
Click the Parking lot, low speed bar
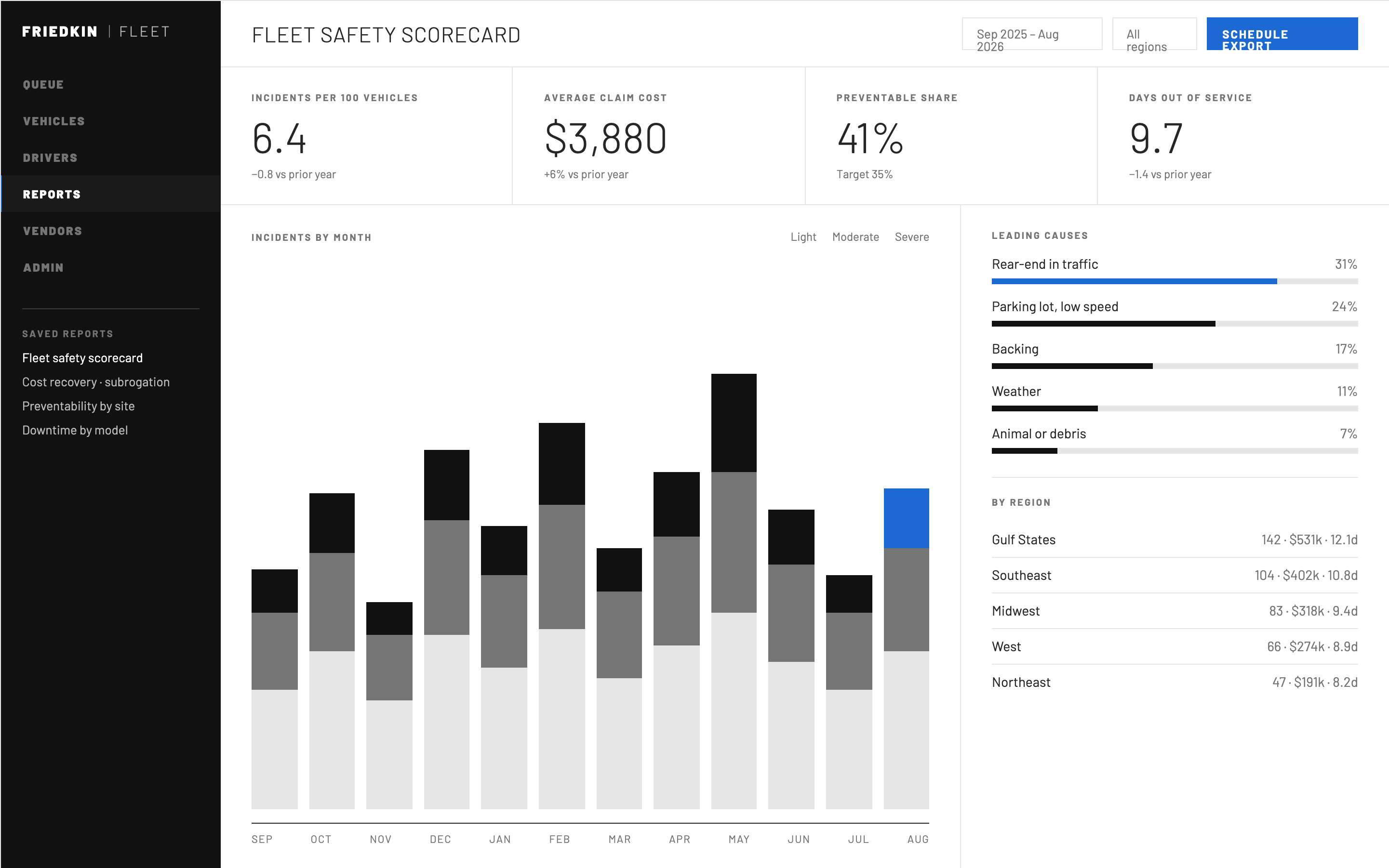tap(1174, 324)
